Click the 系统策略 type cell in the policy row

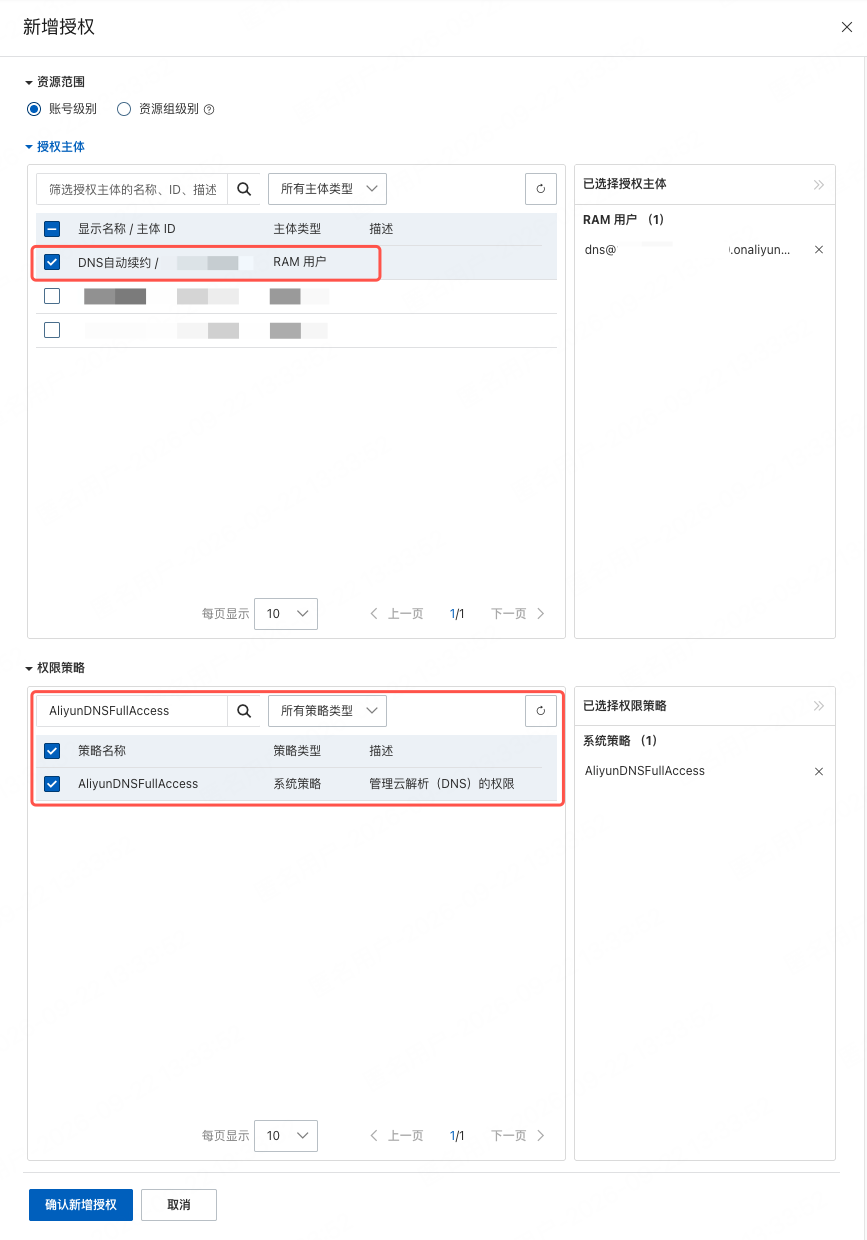coord(297,784)
